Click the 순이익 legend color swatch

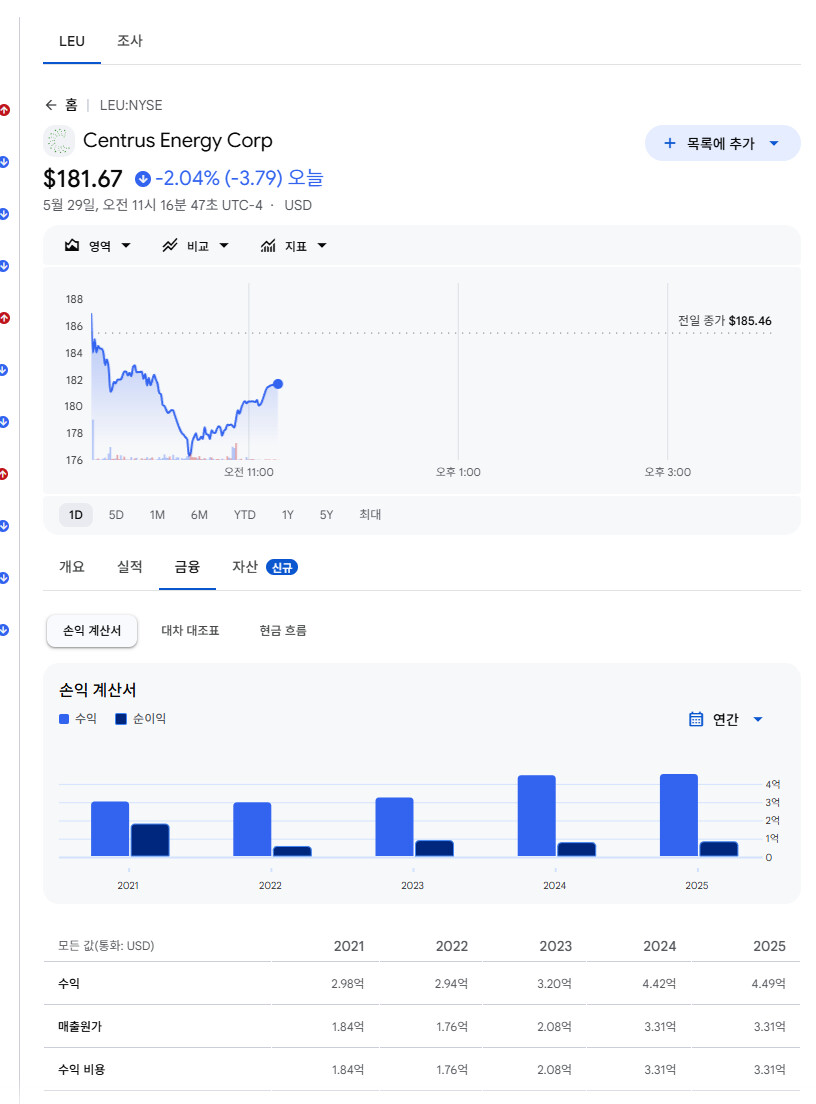(x=120, y=719)
